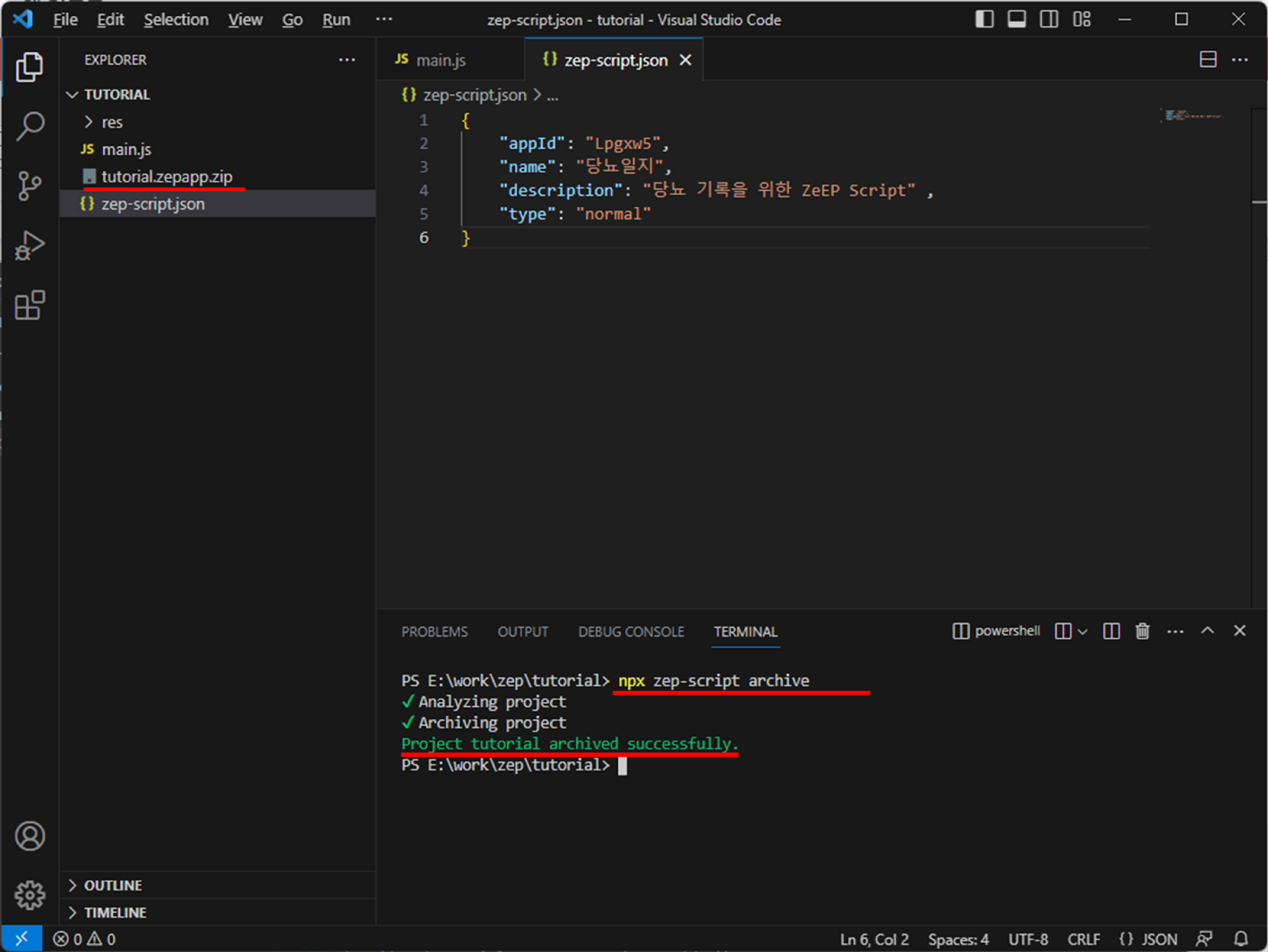Viewport: 1268px width, 952px height.
Task: Split the editor right
Action: click(x=1208, y=59)
